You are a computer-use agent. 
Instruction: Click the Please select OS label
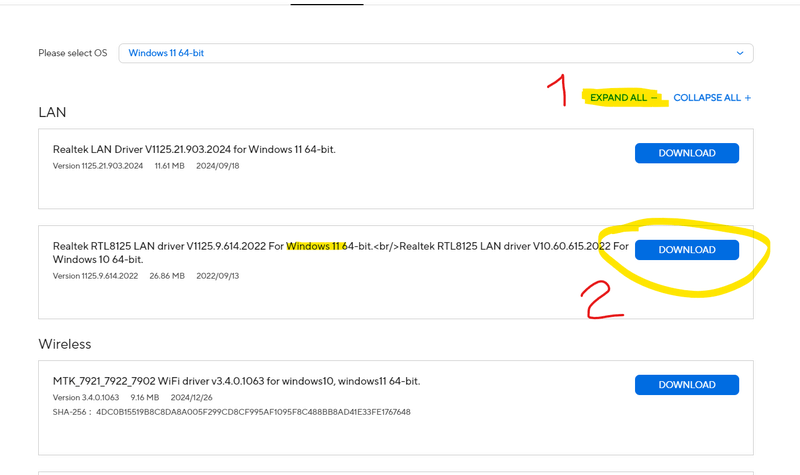(x=72, y=53)
